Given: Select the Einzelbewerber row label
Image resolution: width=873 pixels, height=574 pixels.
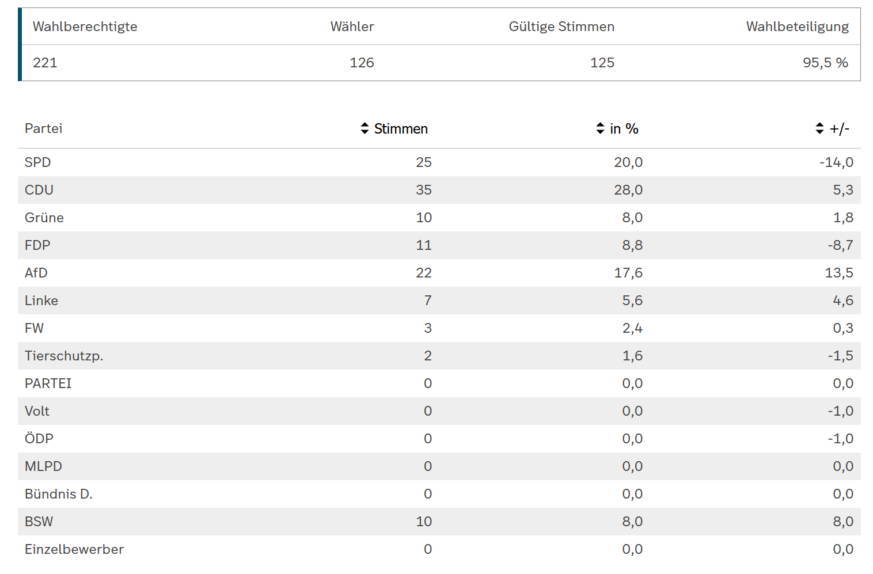Looking at the screenshot, I should pyautogui.click(x=74, y=549).
